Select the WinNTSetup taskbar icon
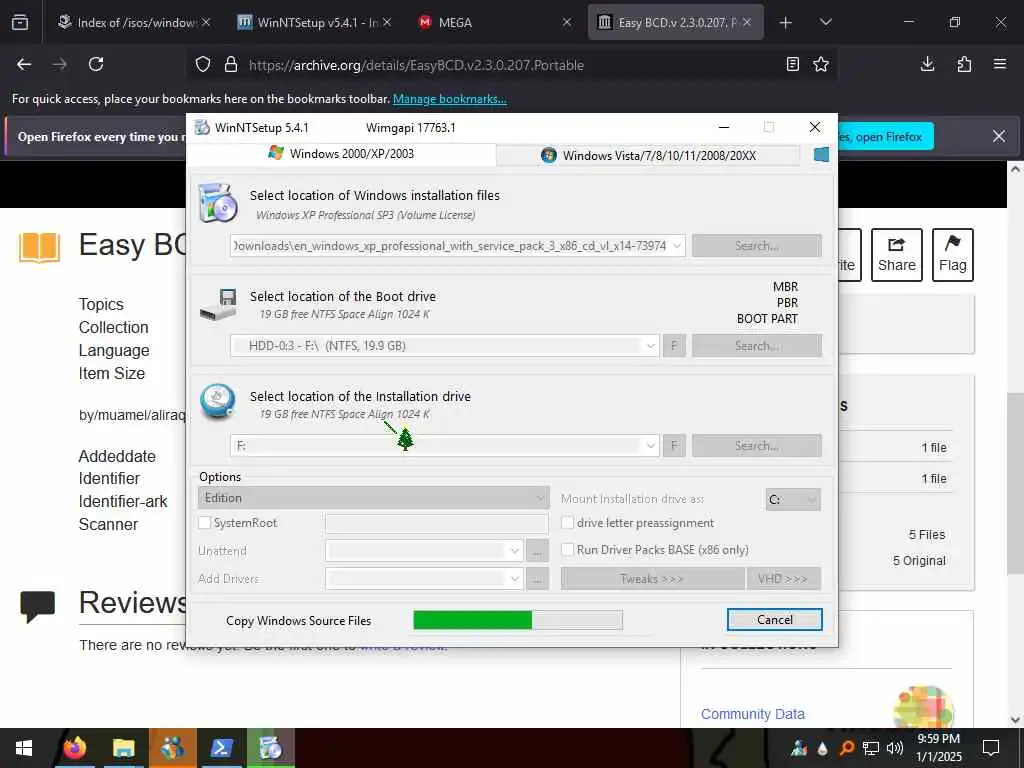 270,748
